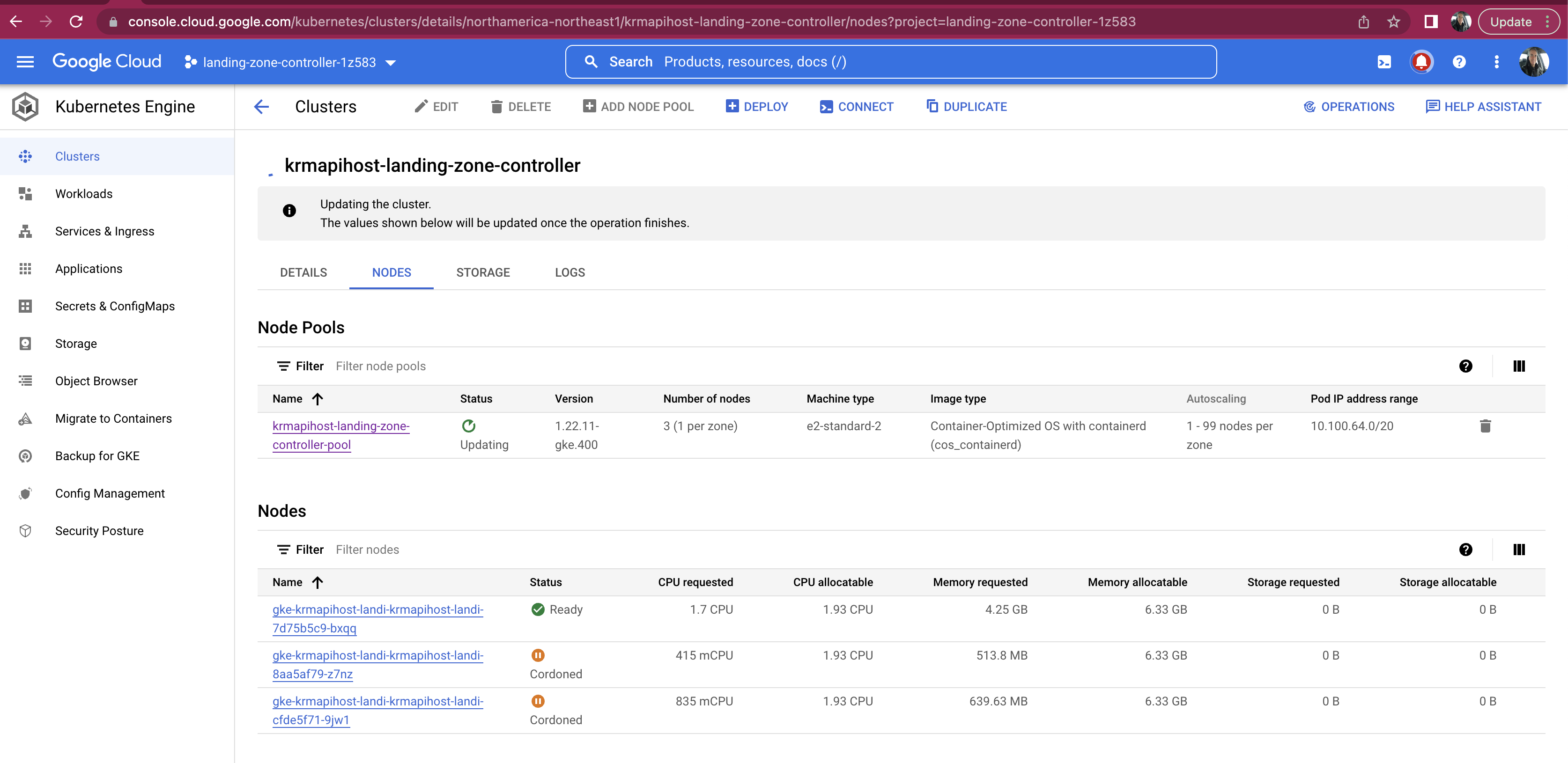This screenshot has width=1568, height=763.
Task: Delete the Pod IP address range
Action: (1486, 426)
